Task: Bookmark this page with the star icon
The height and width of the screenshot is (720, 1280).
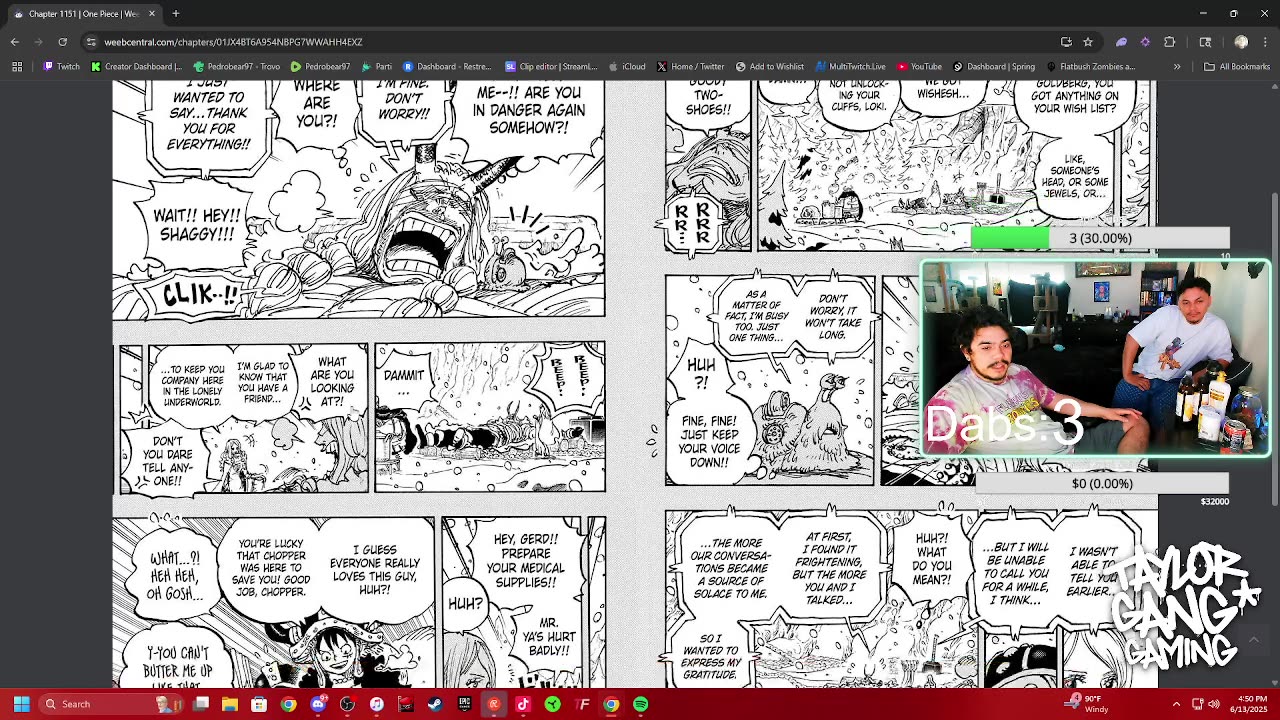Action: point(1088,42)
